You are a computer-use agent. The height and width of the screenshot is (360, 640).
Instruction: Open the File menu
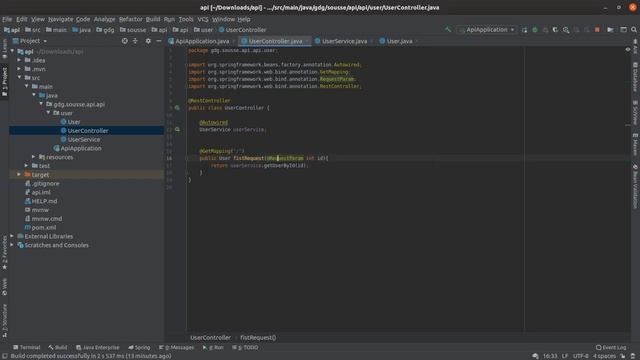(7, 19)
